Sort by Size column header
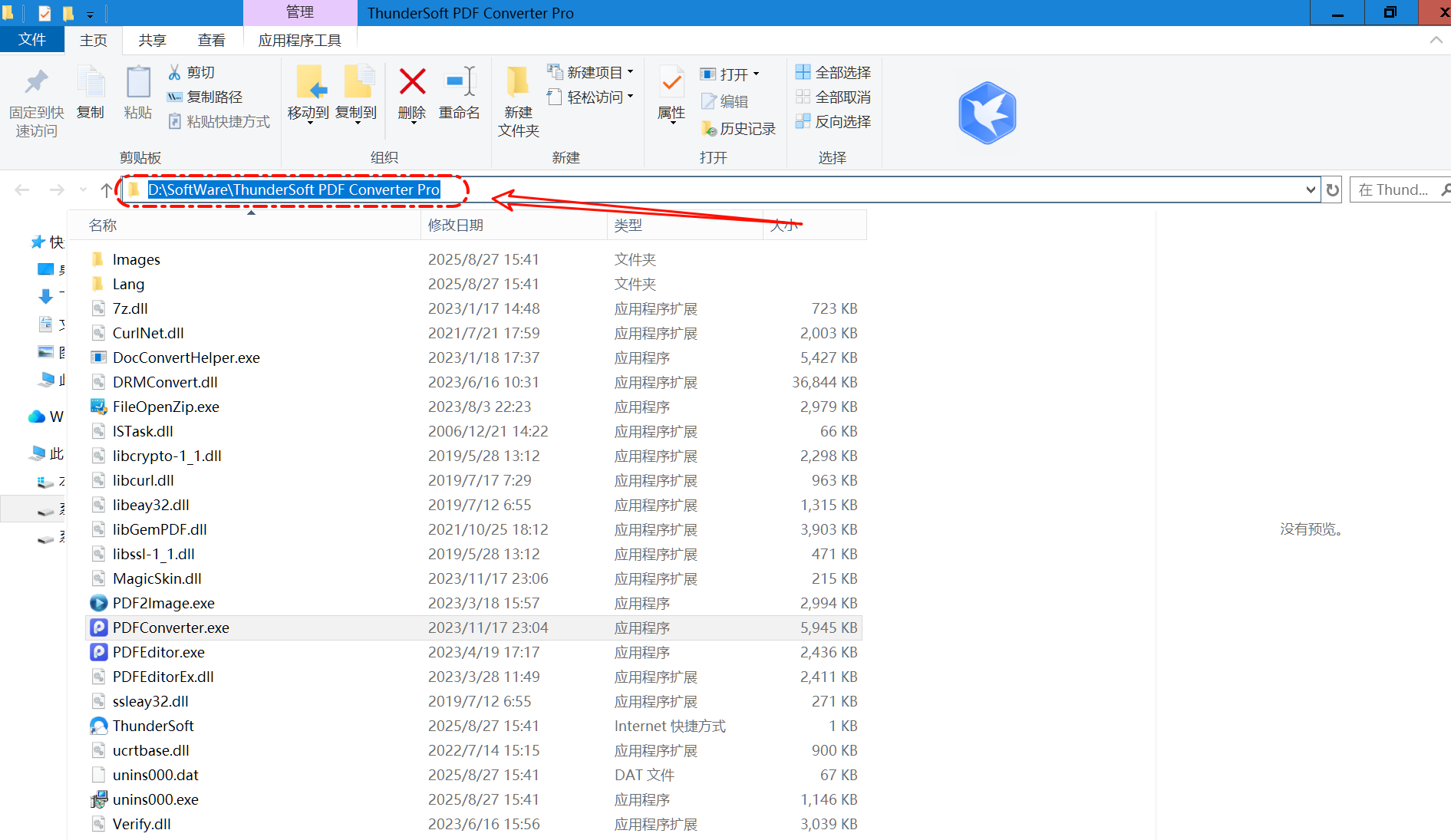This screenshot has height=840, width=1451. (815, 225)
